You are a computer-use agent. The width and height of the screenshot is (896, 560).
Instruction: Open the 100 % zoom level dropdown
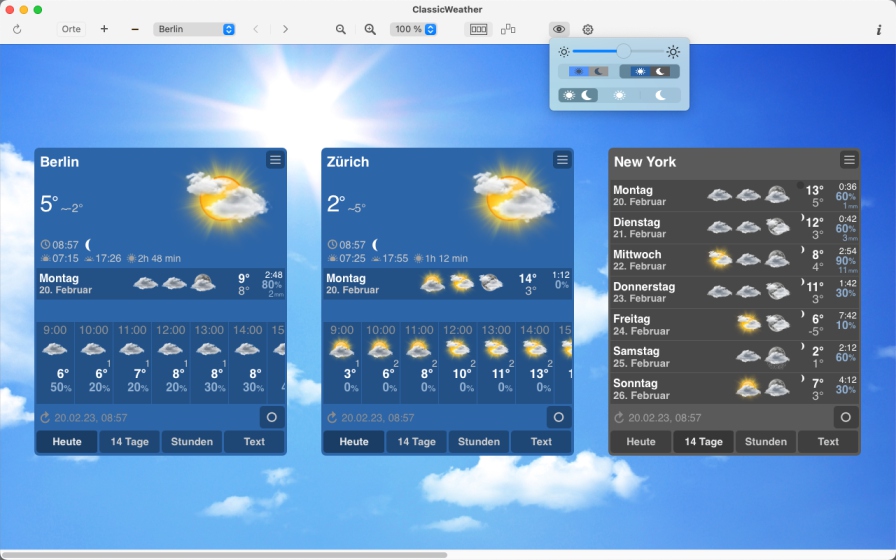[x=414, y=29]
